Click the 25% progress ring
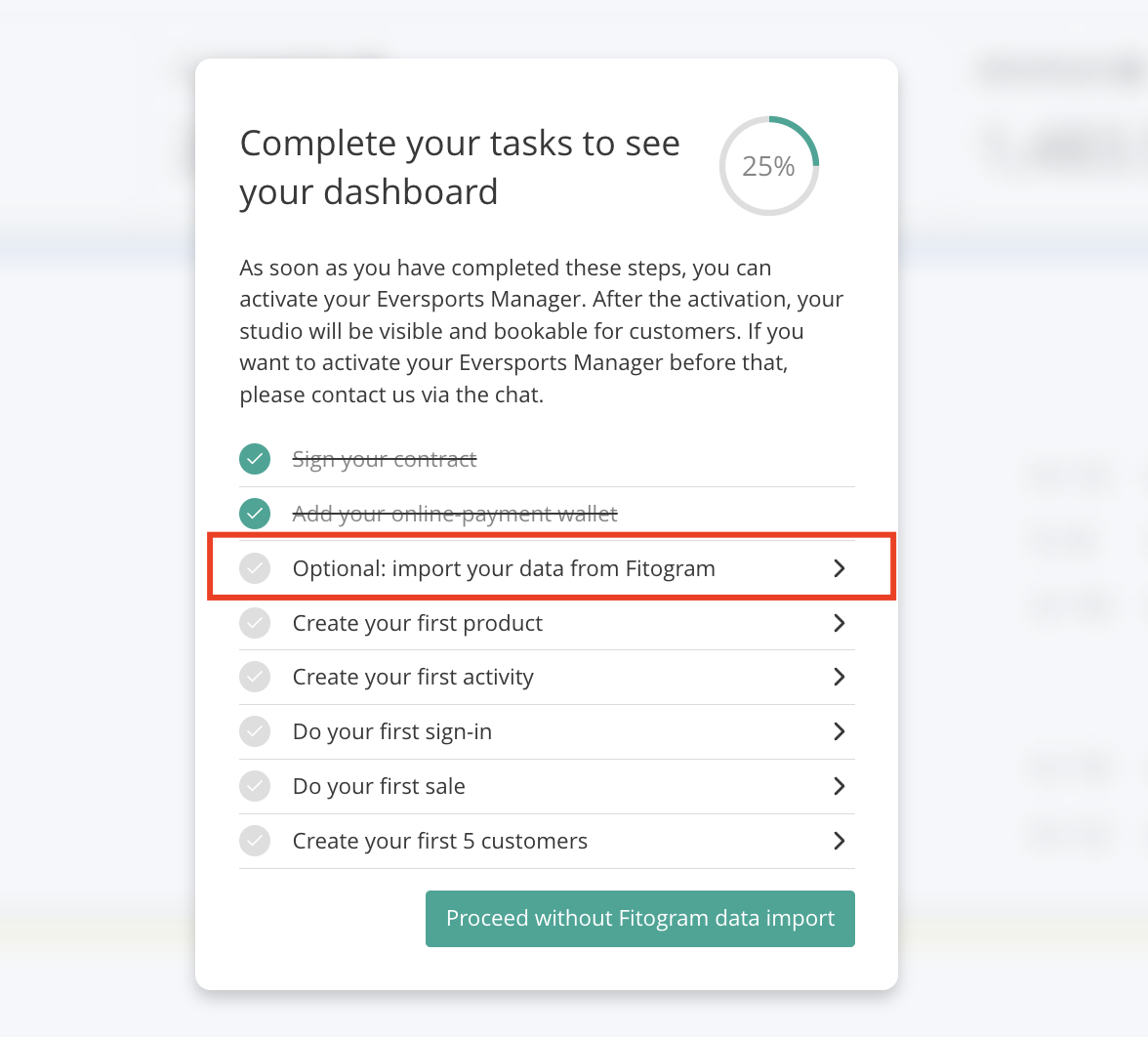 (769, 166)
